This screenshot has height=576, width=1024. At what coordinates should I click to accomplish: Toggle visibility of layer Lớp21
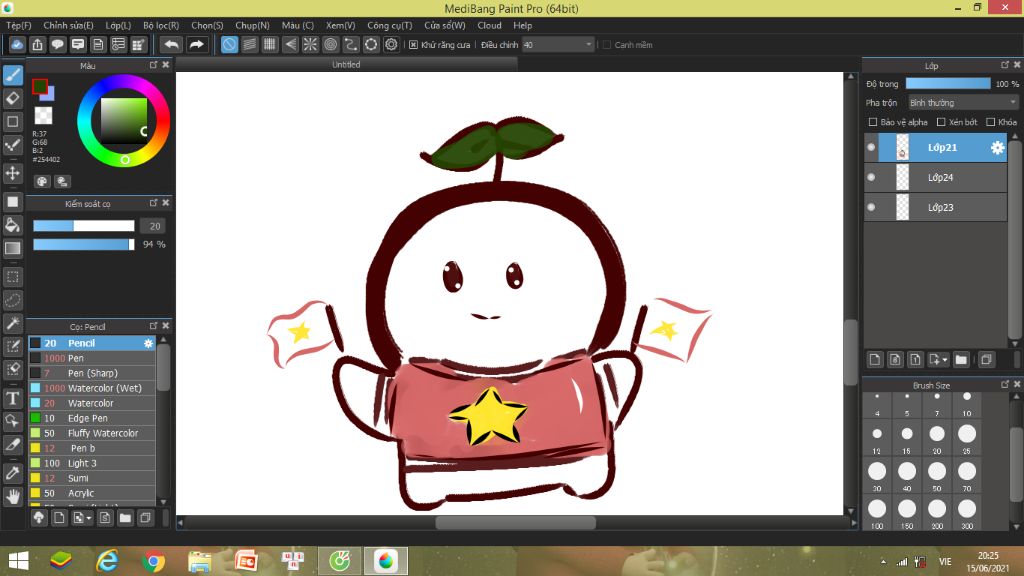pyautogui.click(x=871, y=148)
